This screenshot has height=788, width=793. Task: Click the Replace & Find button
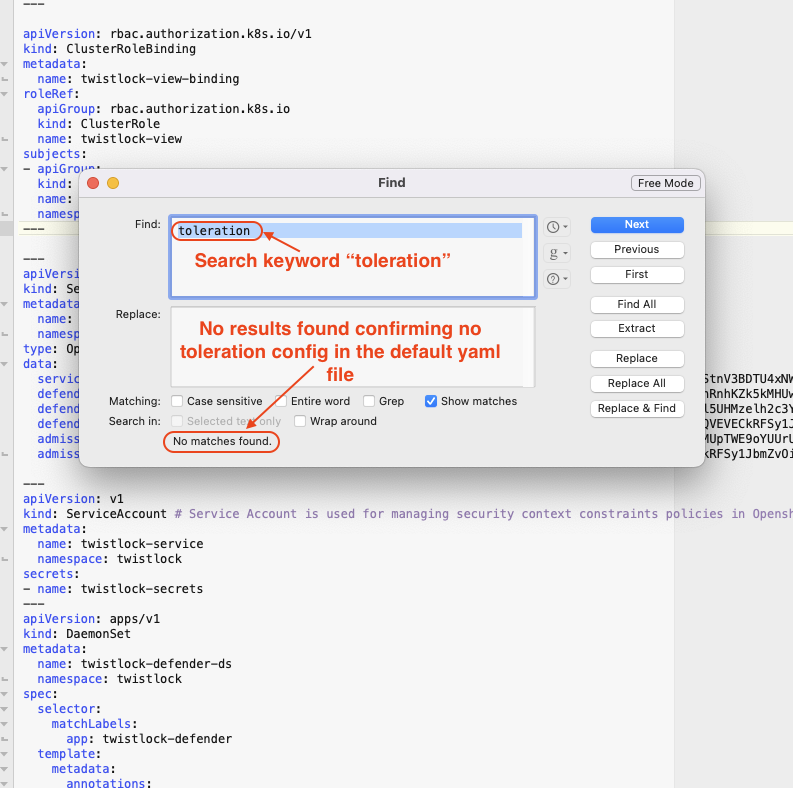(x=637, y=409)
